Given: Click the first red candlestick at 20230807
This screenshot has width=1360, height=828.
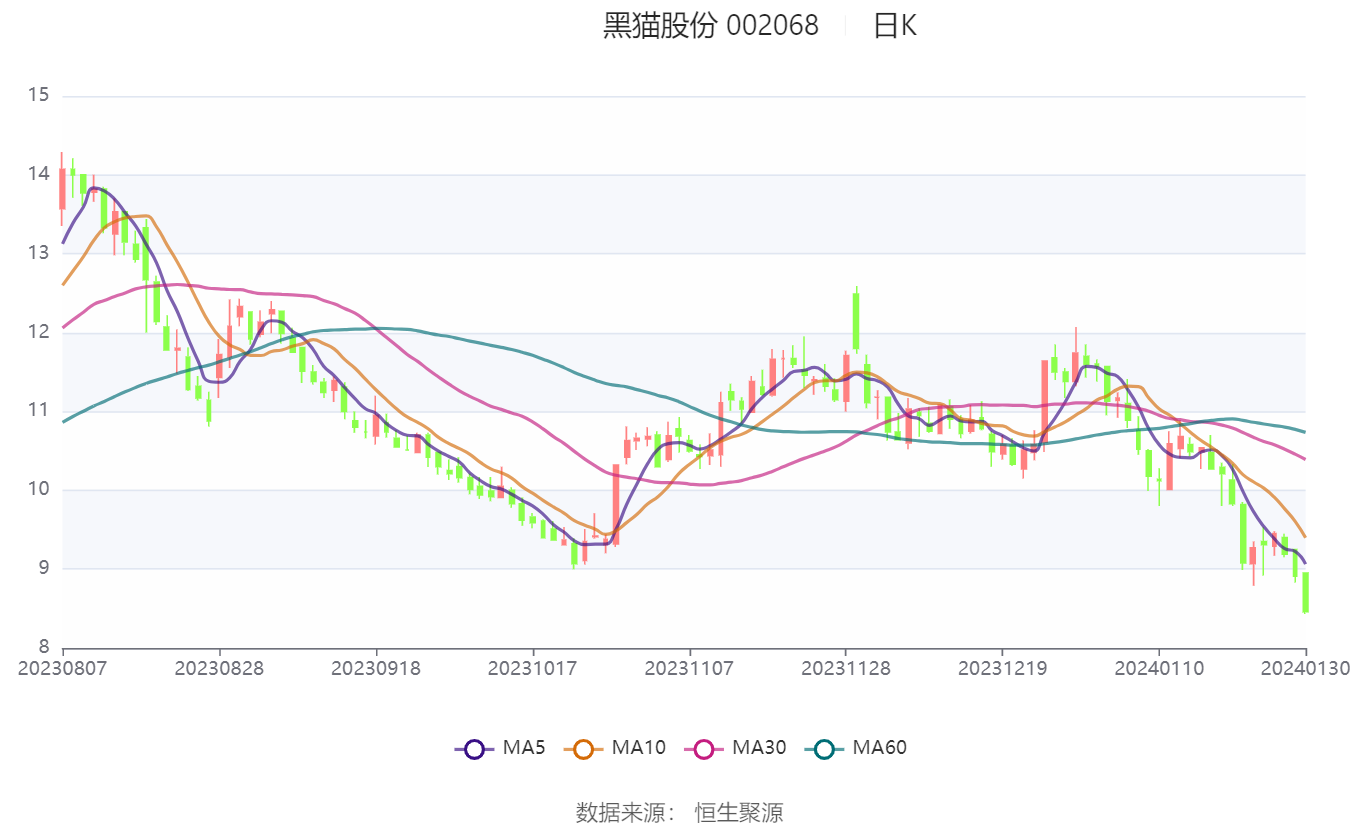Looking at the screenshot, I should point(62,188).
